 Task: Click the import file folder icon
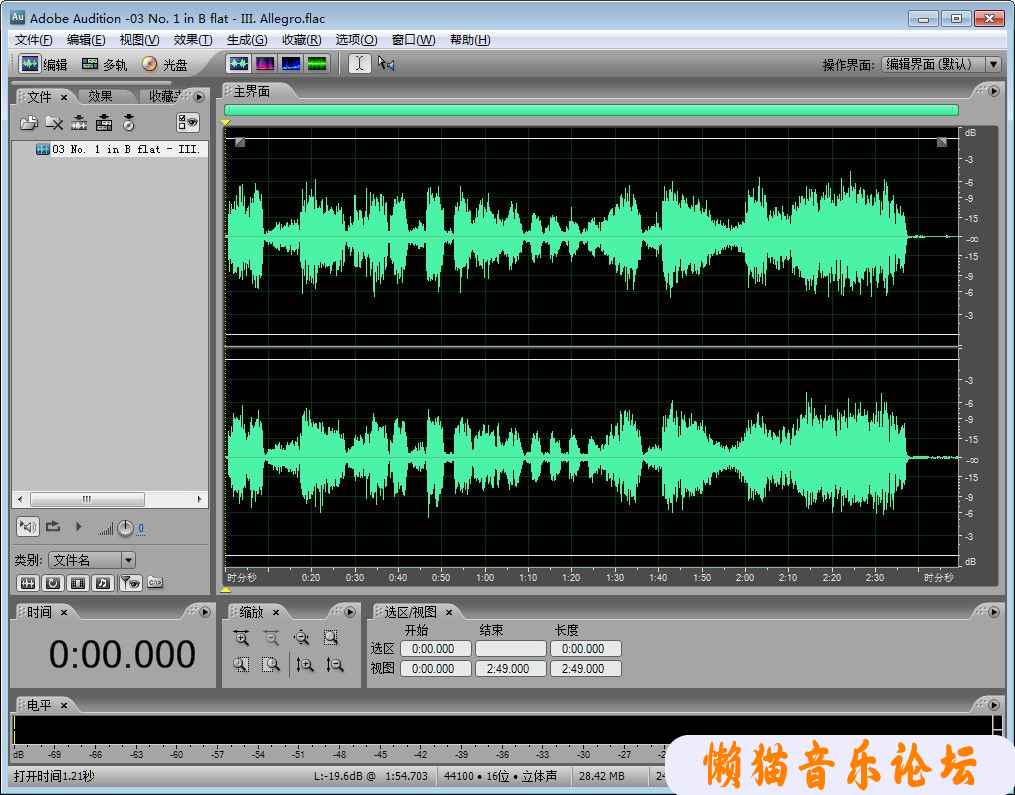(x=28, y=122)
